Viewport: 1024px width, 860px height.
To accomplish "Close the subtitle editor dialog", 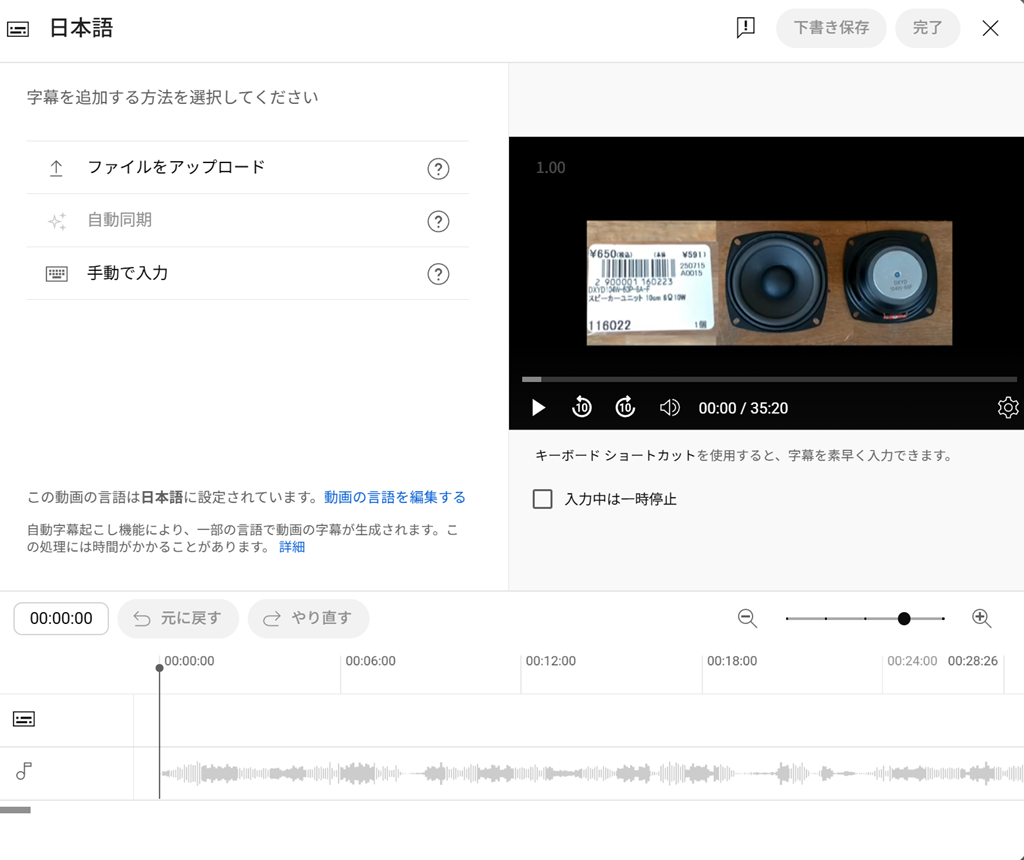I will coord(990,28).
